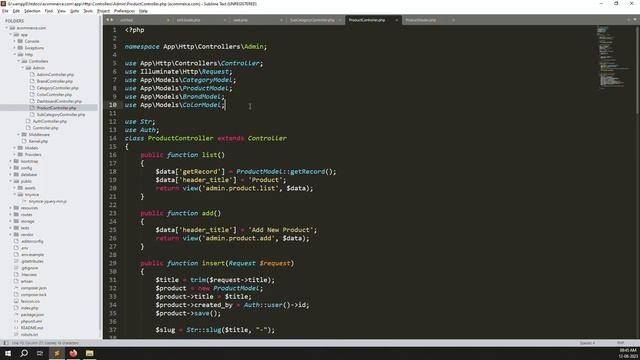This screenshot has width=640, height=360.
Task: Open package.json in the sidebar
Action: point(32,315)
